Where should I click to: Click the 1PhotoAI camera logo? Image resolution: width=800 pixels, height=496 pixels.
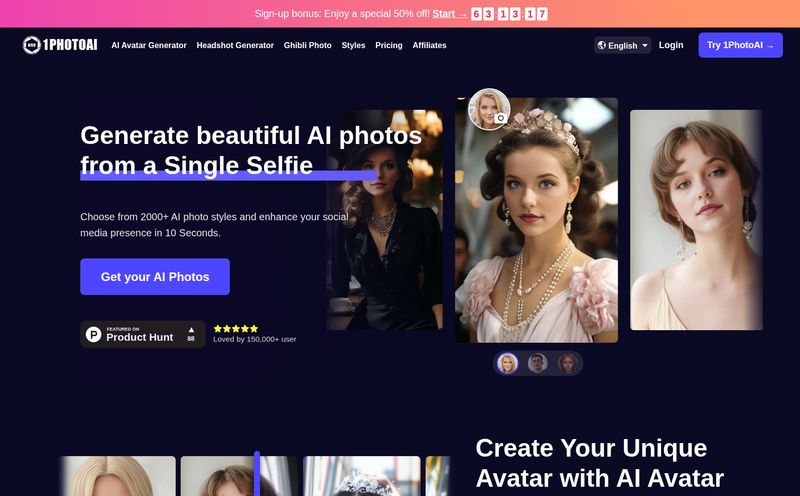coord(32,45)
